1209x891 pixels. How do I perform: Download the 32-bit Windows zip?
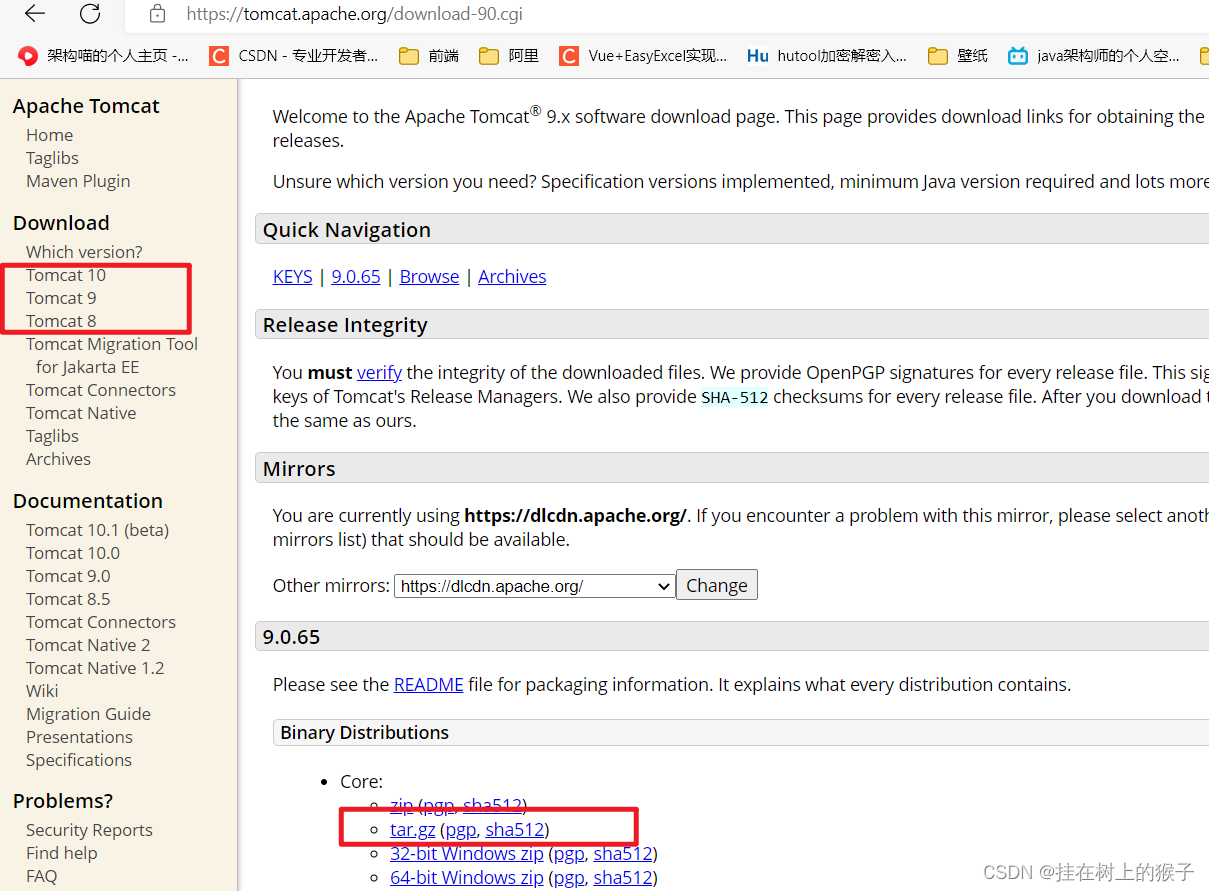point(467,854)
